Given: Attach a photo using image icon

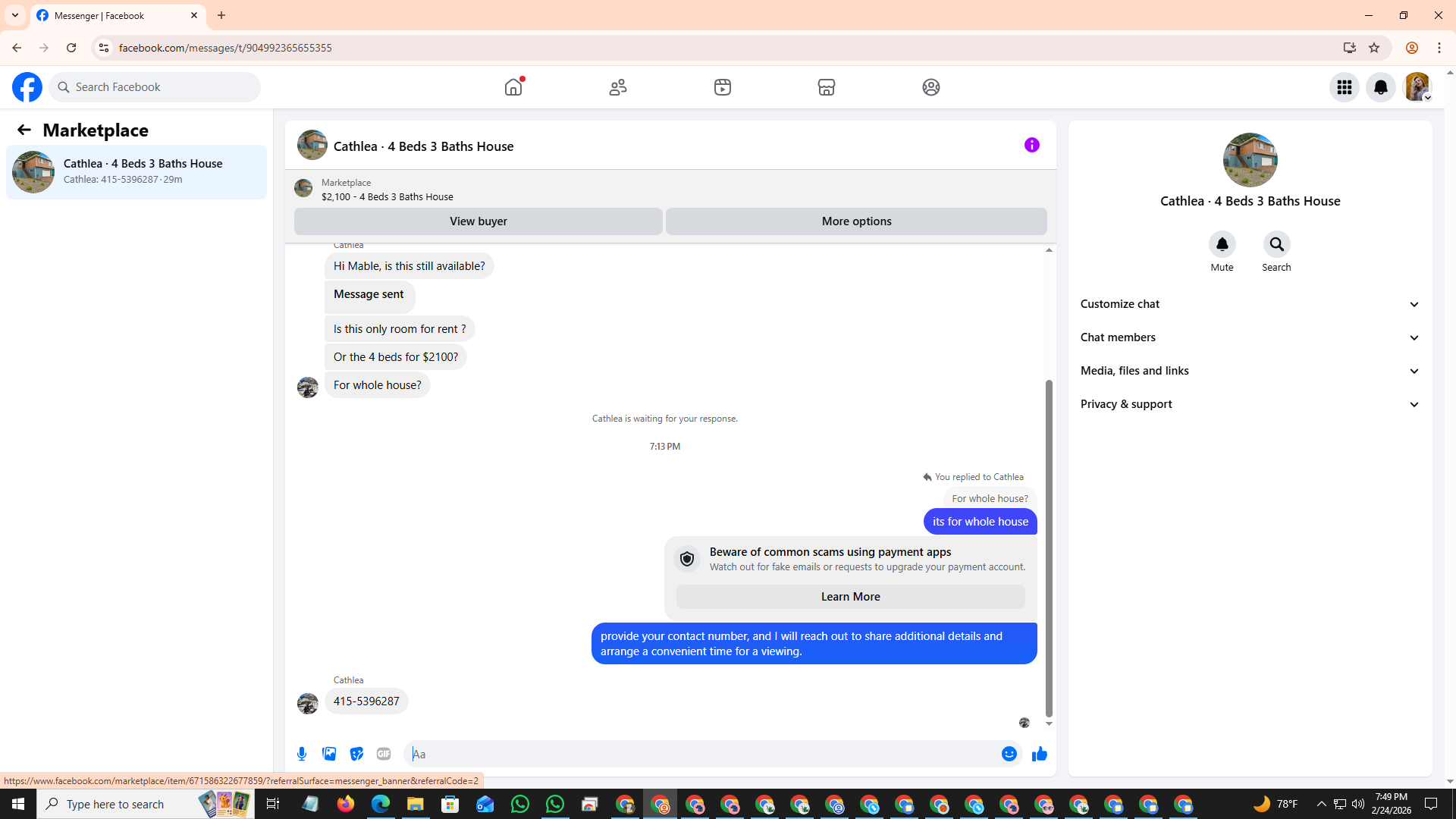Looking at the screenshot, I should [329, 754].
